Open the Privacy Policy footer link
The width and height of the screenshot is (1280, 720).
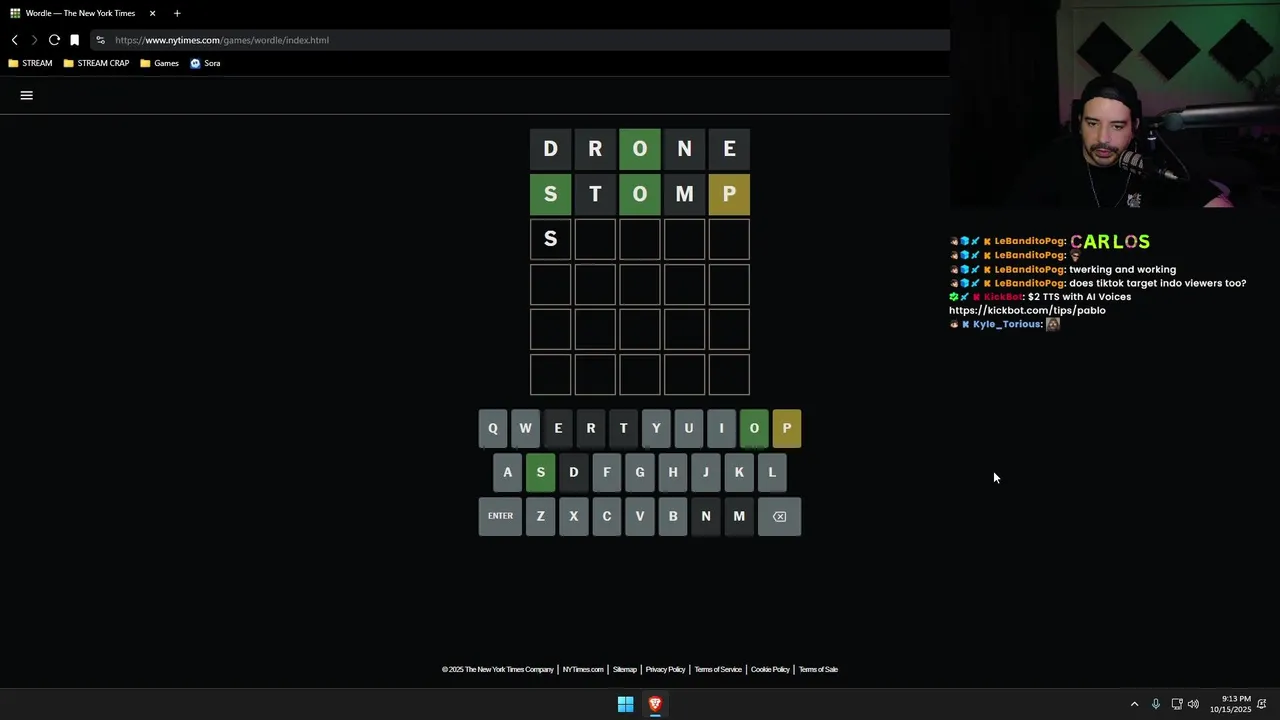click(x=665, y=670)
